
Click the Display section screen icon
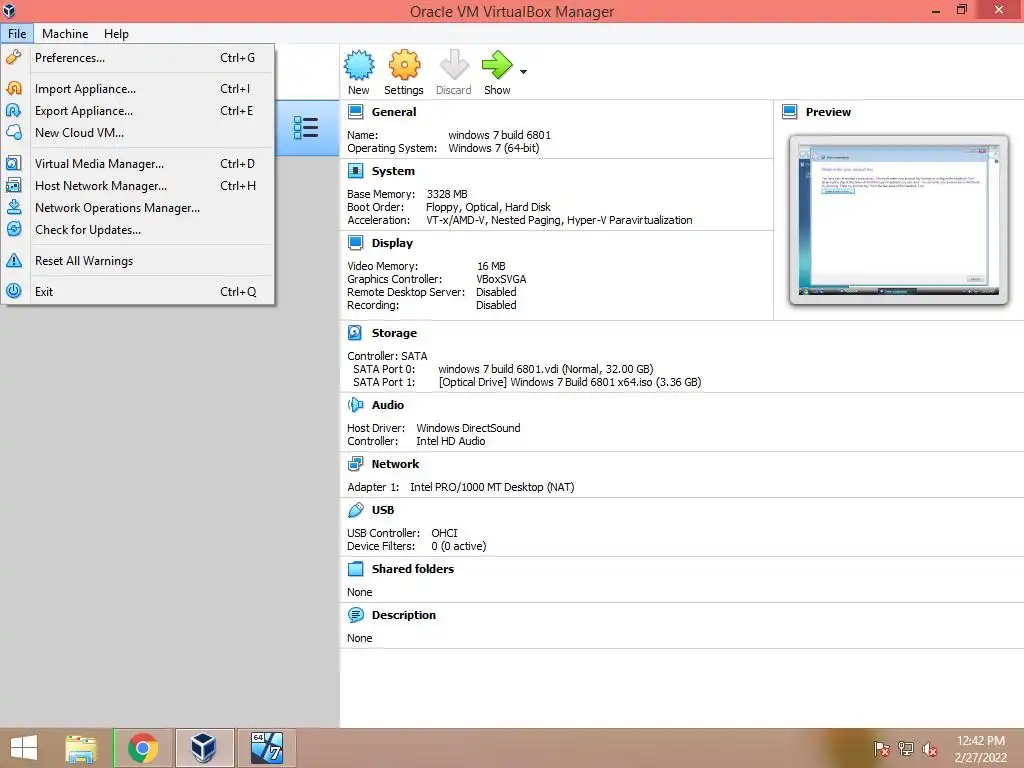click(355, 243)
